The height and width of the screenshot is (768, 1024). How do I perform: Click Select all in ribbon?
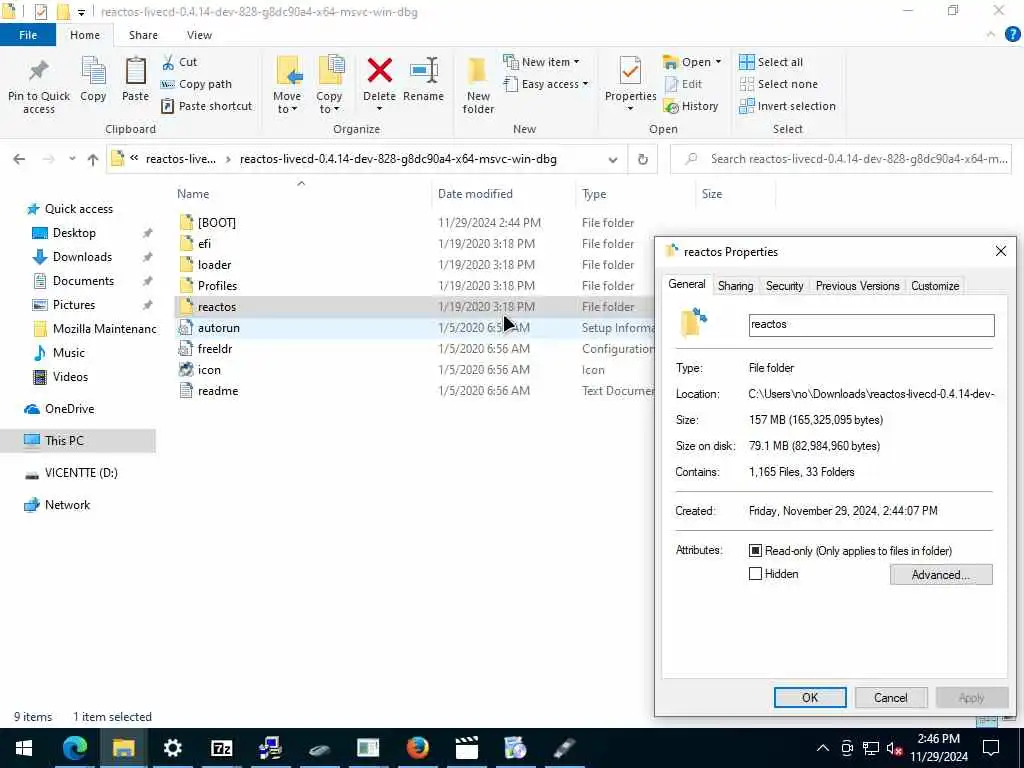[771, 62]
